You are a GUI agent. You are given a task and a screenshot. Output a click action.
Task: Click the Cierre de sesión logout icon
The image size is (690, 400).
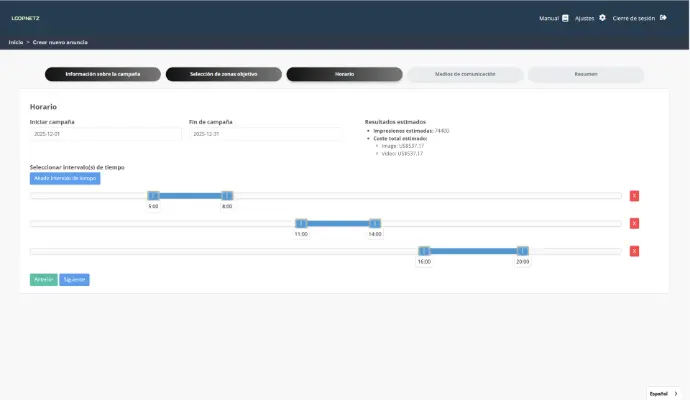click(x=663, y=18)
